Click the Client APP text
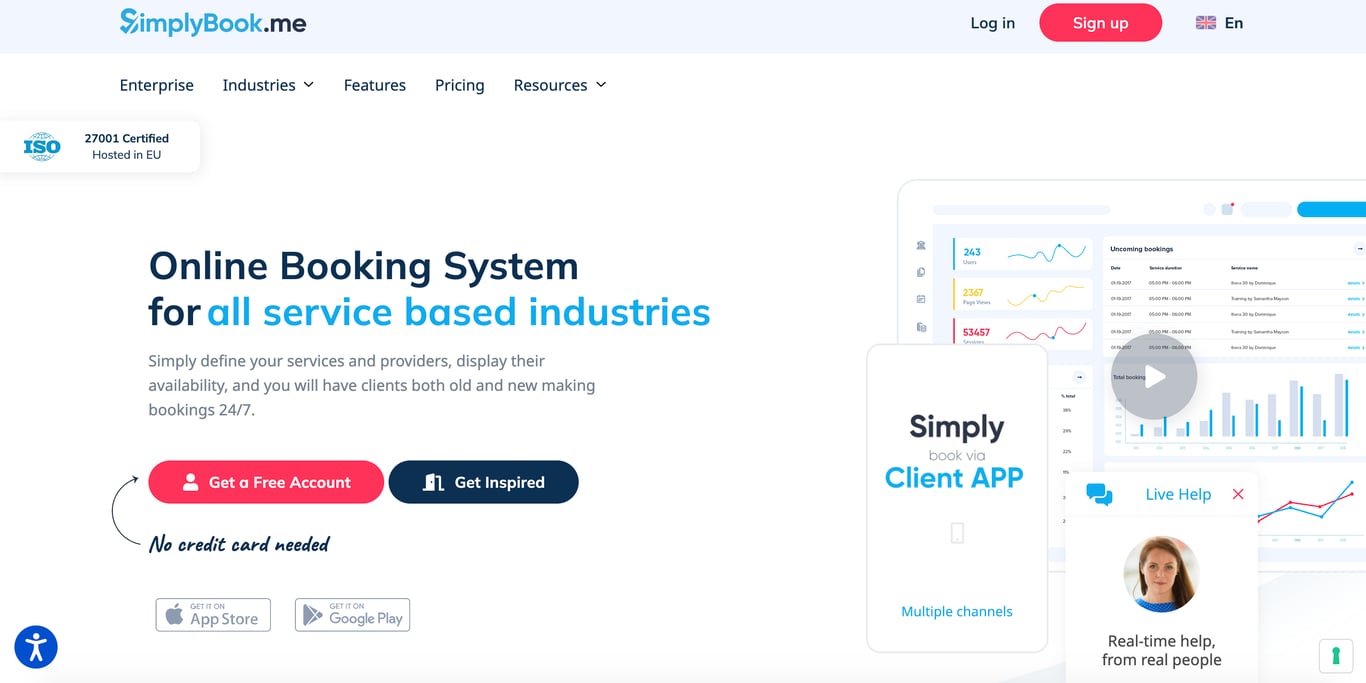Image resolution: width=1366 pixels, height=683 pixels. pos(954,478)
